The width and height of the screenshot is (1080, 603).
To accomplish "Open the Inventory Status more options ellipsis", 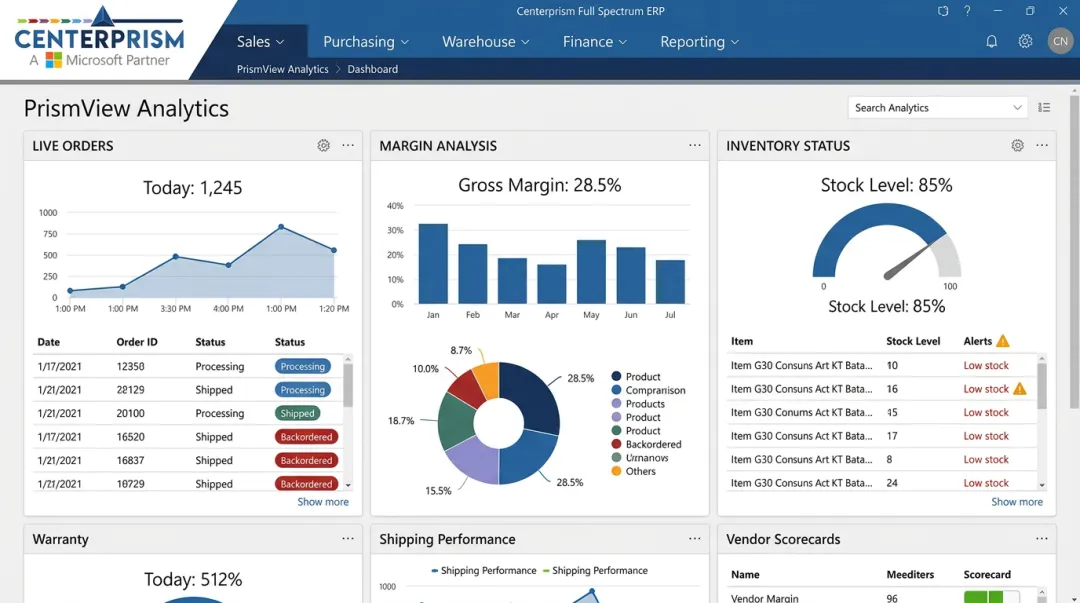I will [x=1041, y=145].
